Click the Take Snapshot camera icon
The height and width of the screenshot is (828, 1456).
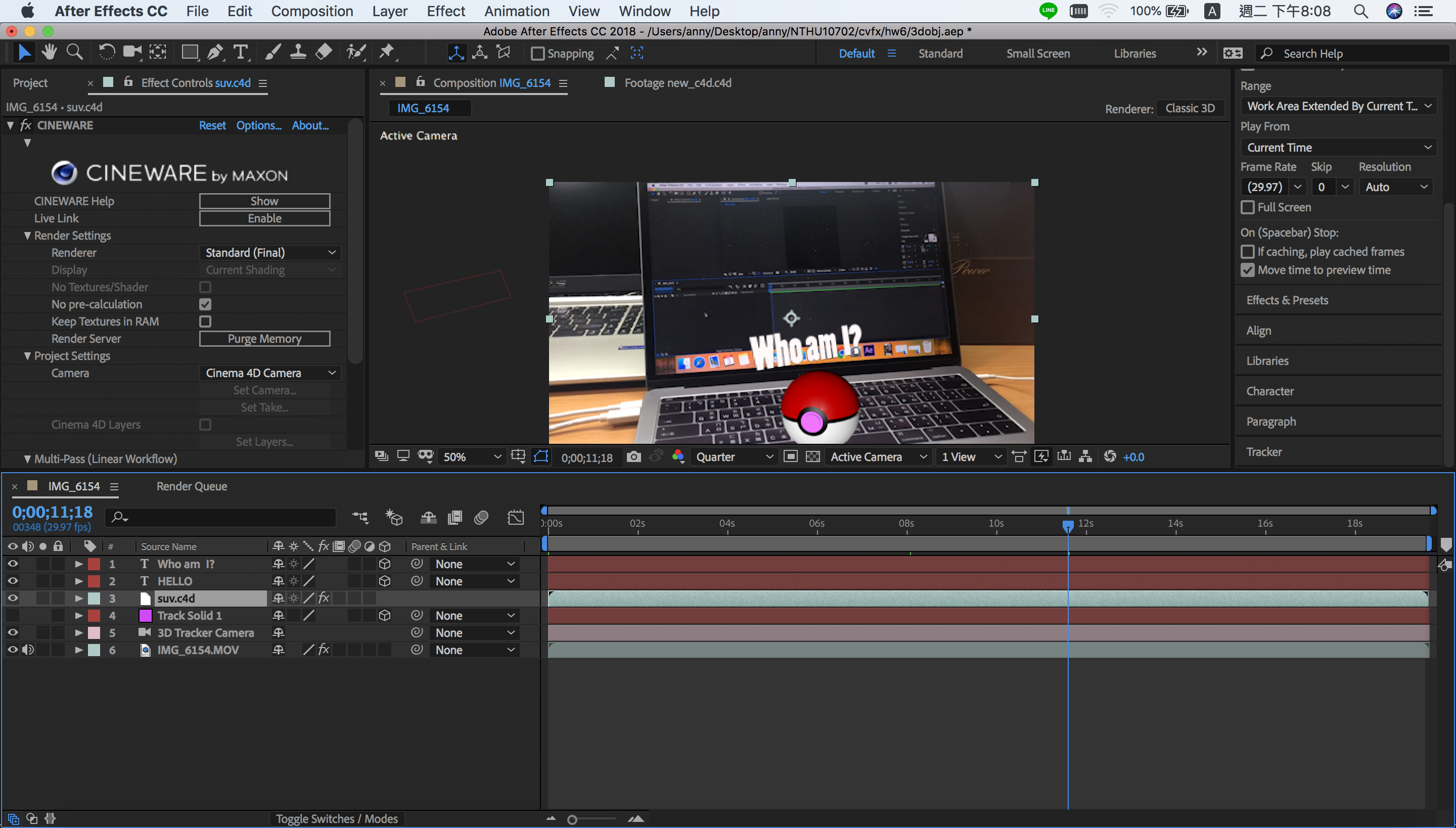click(x=633, y=456)
